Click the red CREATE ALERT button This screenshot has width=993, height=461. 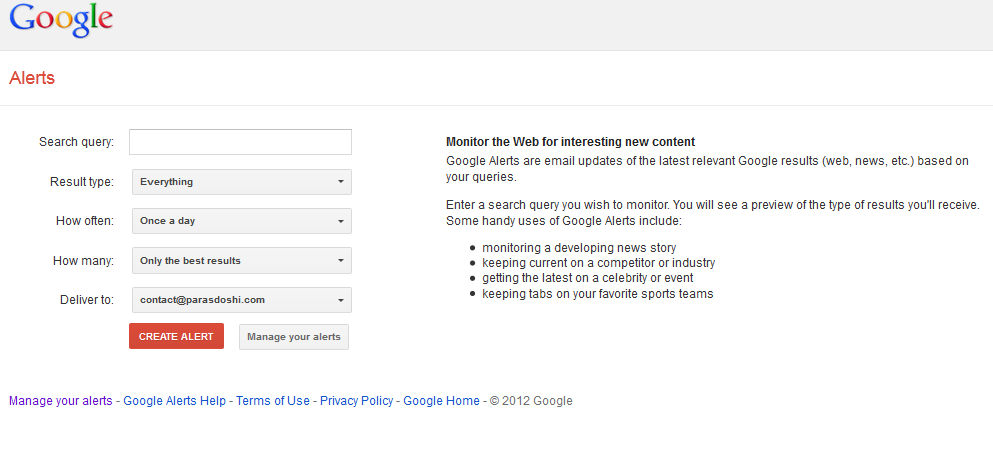(x=176, y=336)
